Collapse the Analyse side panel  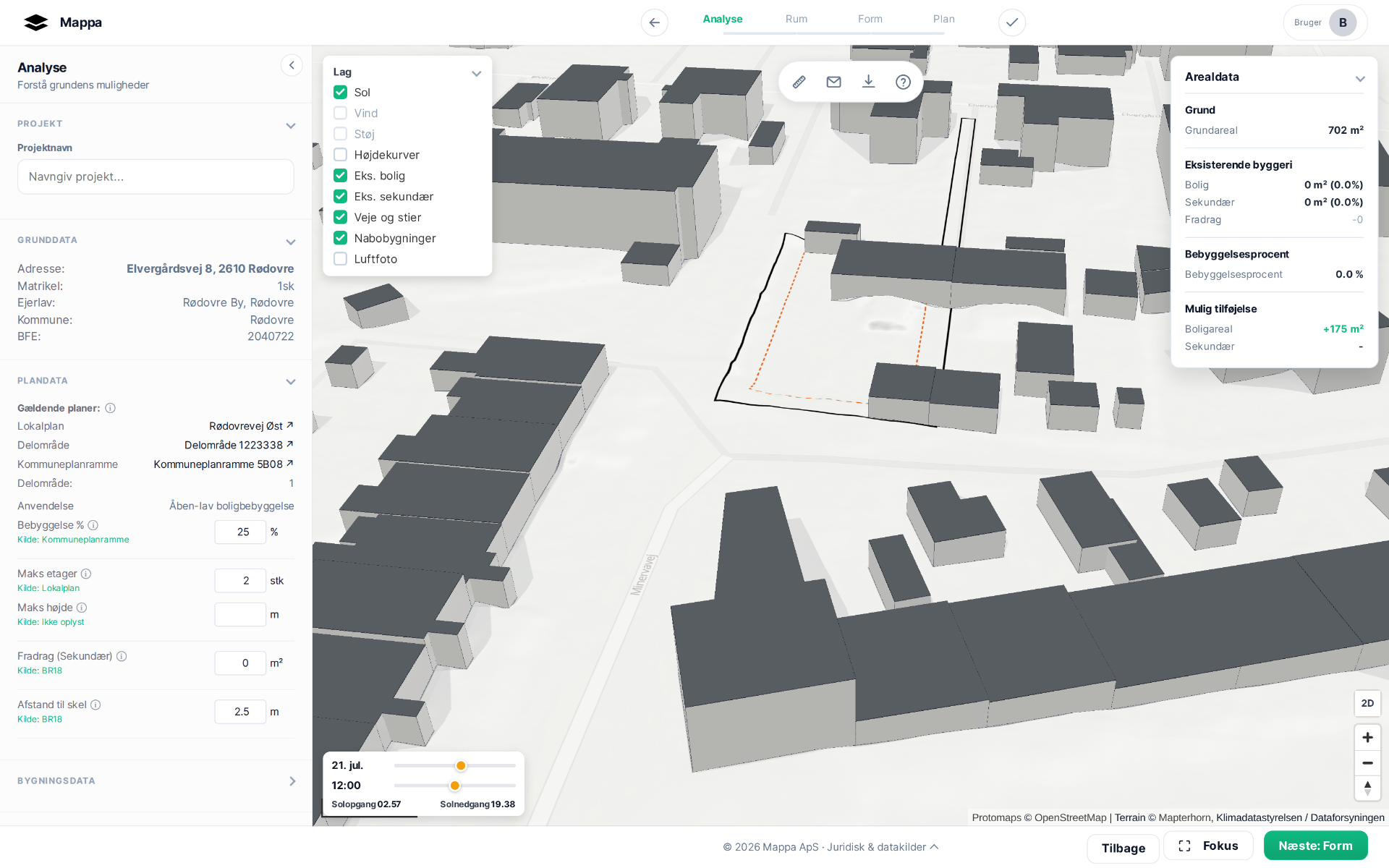point(292,66)
